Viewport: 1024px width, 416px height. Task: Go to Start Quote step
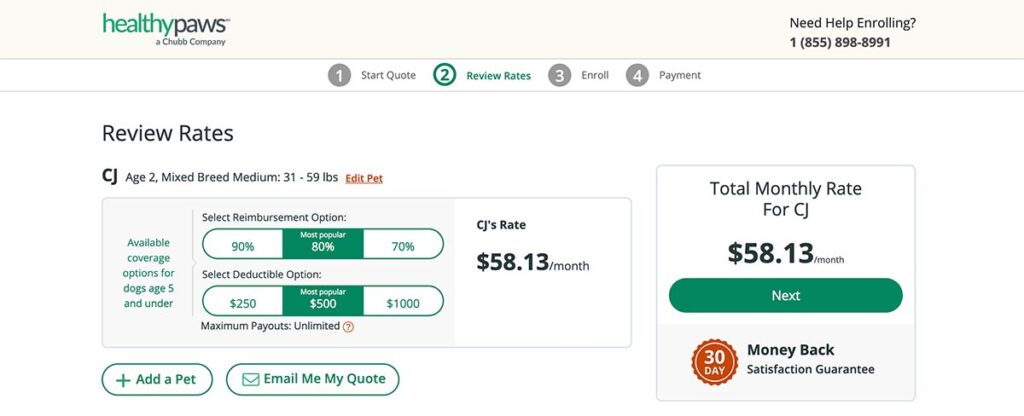coord(388,75)
